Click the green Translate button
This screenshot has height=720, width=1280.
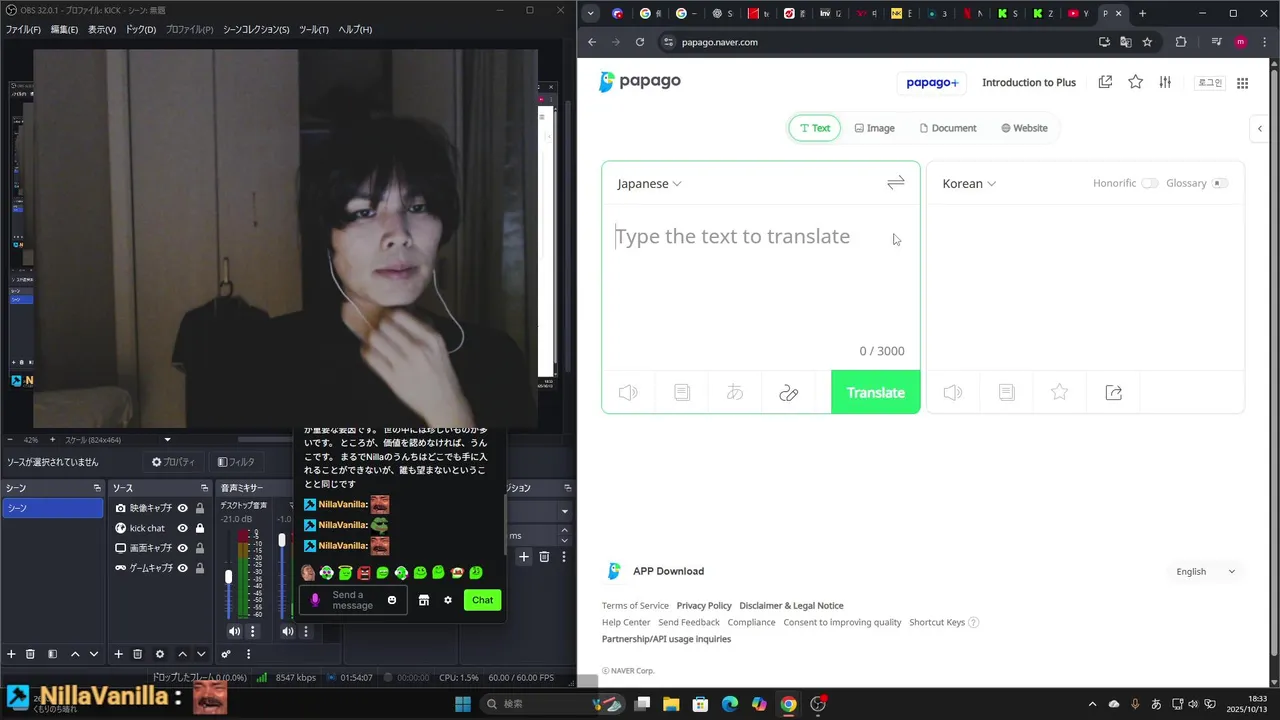tap(875, 392)
